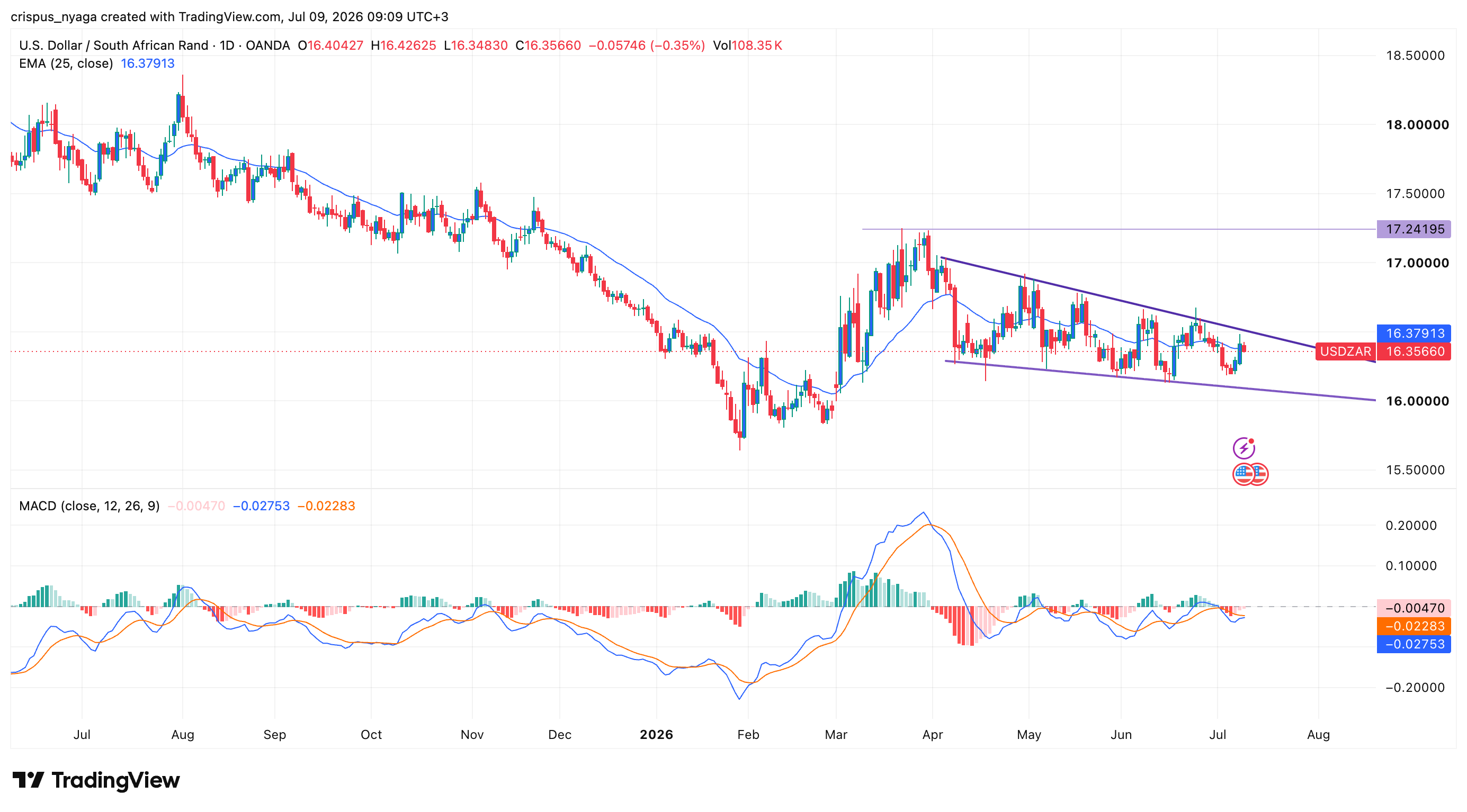Click the Feb label on time axis

coord(748,735)
